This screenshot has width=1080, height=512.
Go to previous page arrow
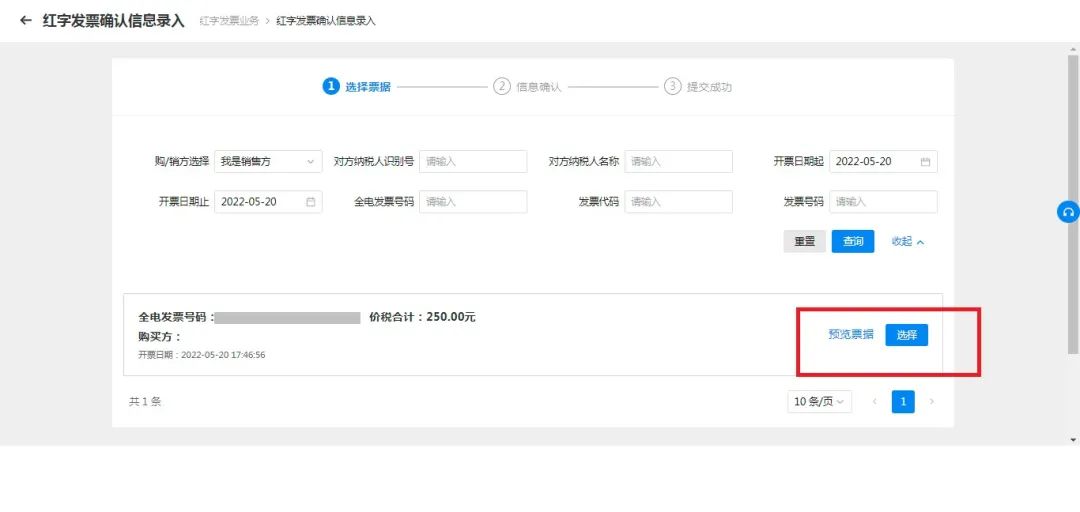click(x=874, y=402)
